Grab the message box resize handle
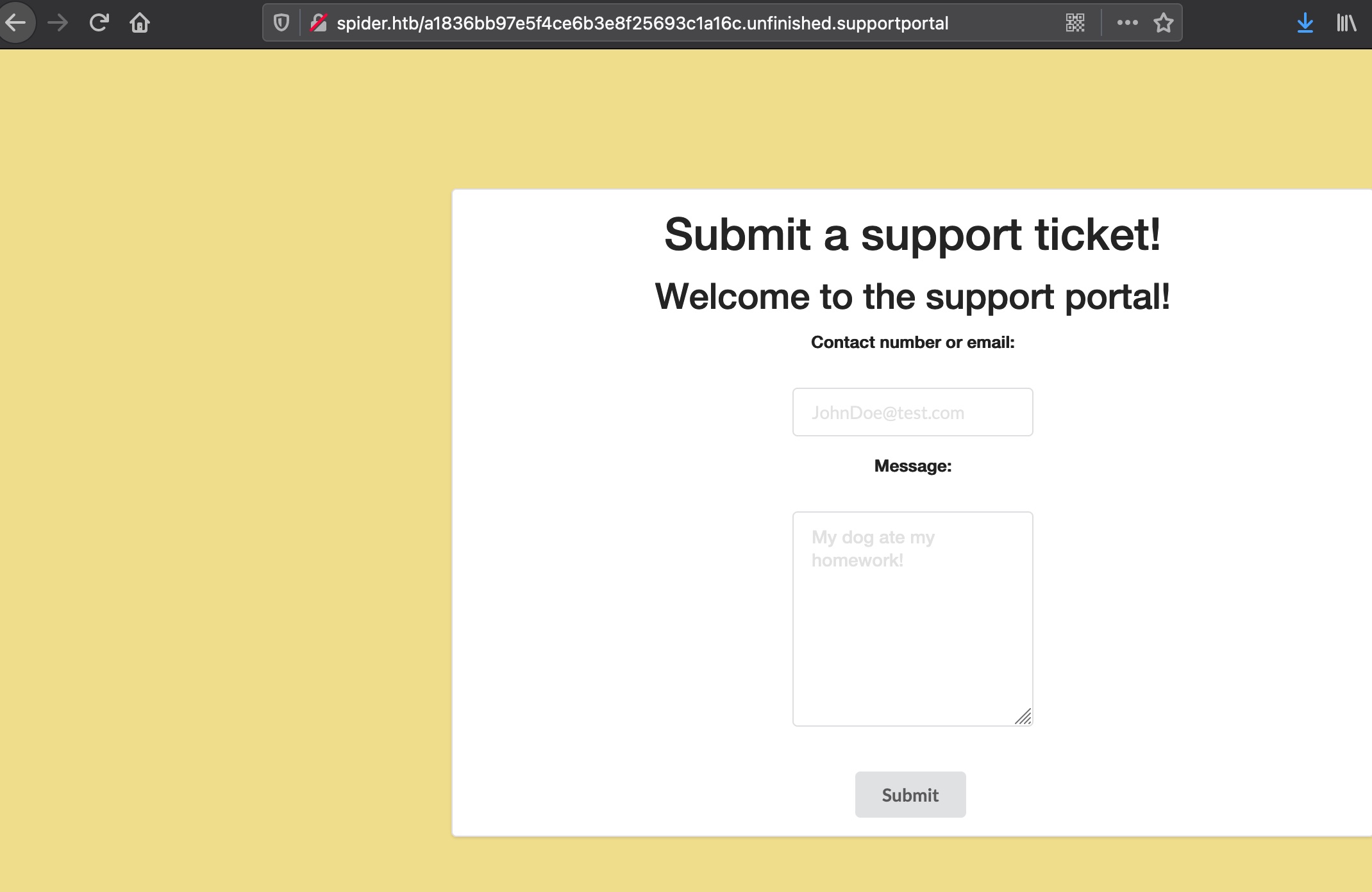 pos(1024,717)
